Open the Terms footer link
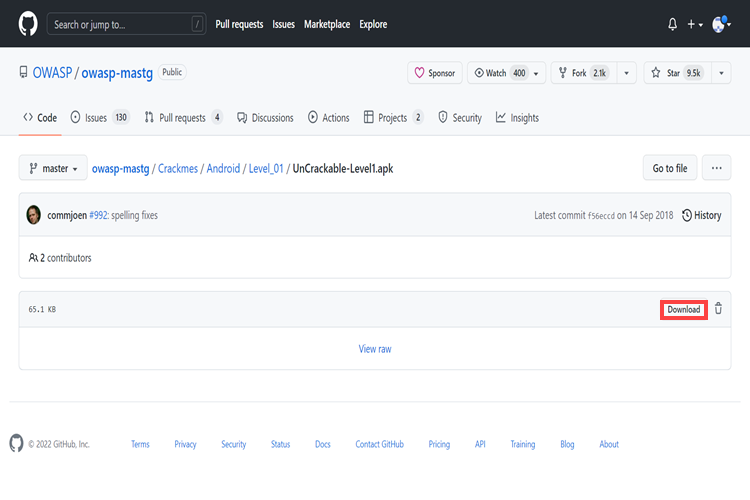The image size is (750, 500). (x=140, y=444)
